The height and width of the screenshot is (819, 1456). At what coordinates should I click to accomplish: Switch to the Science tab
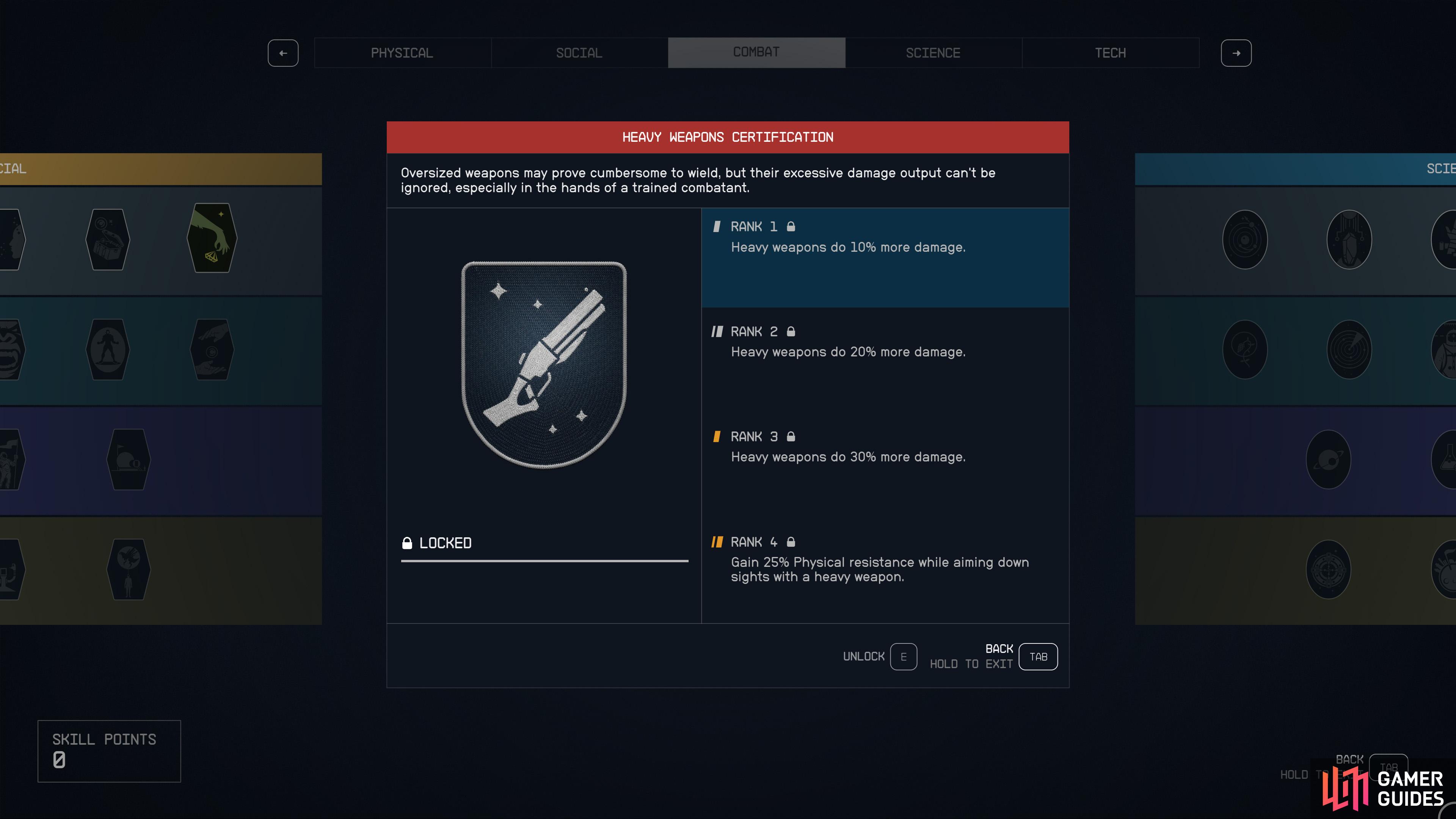tap(933, 53)
